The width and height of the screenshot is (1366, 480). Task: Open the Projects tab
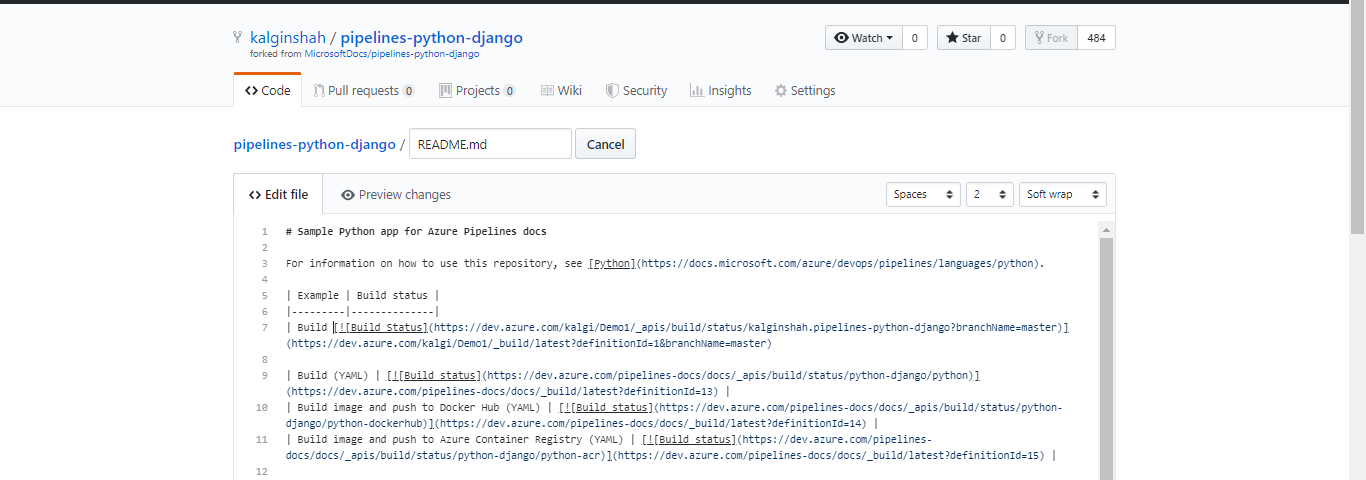[477, 90]
